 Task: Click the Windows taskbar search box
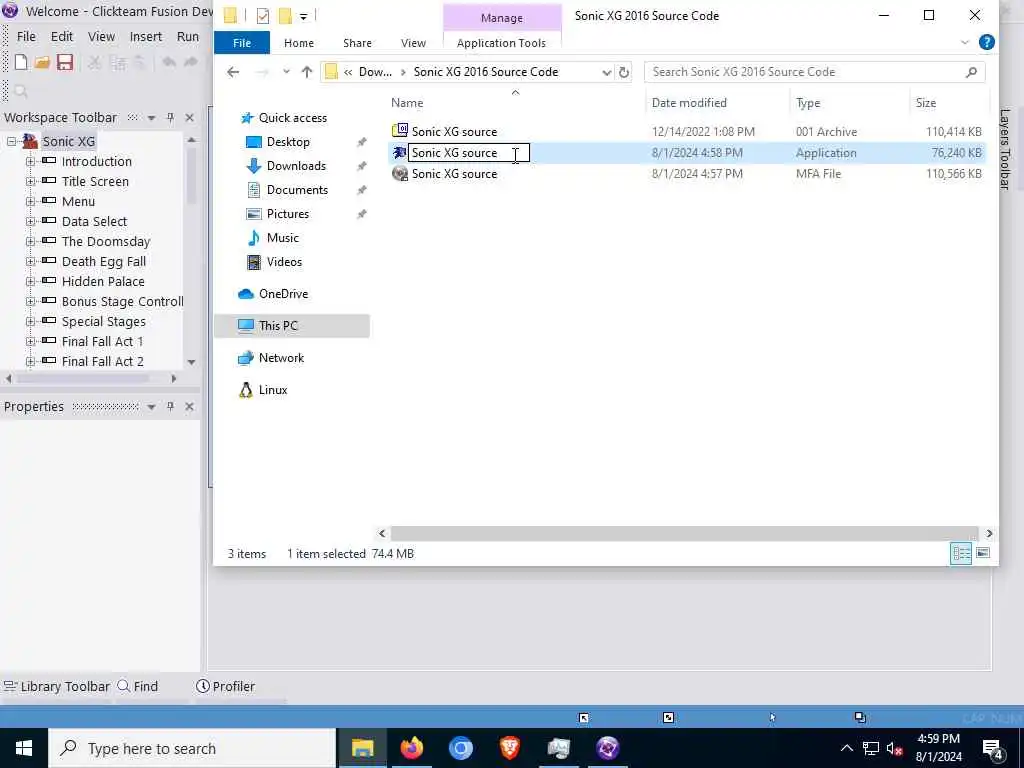tap(192, 748)
